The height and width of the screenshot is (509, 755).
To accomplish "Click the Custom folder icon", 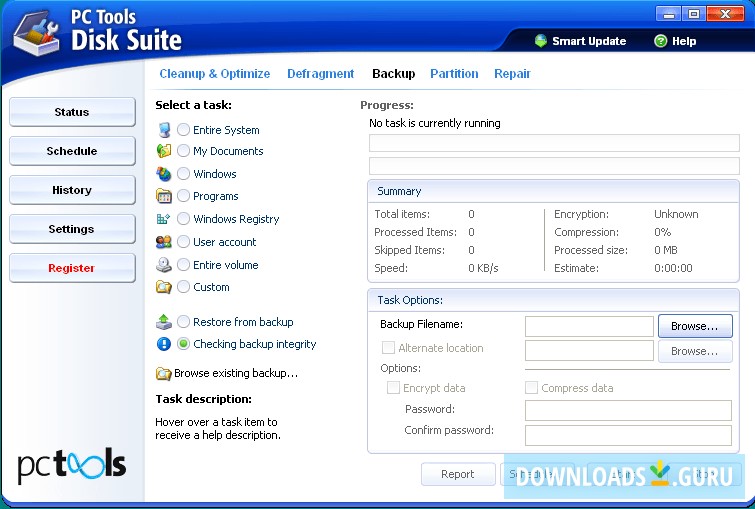I will (164, 287).
